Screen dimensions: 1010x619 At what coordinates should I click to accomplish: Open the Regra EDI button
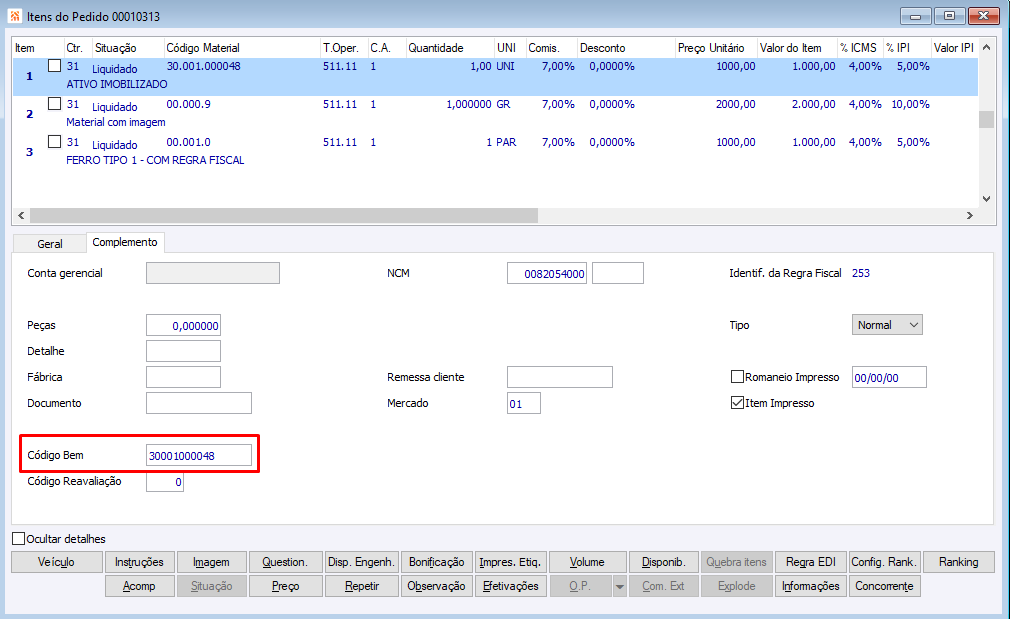click(811, 562)
